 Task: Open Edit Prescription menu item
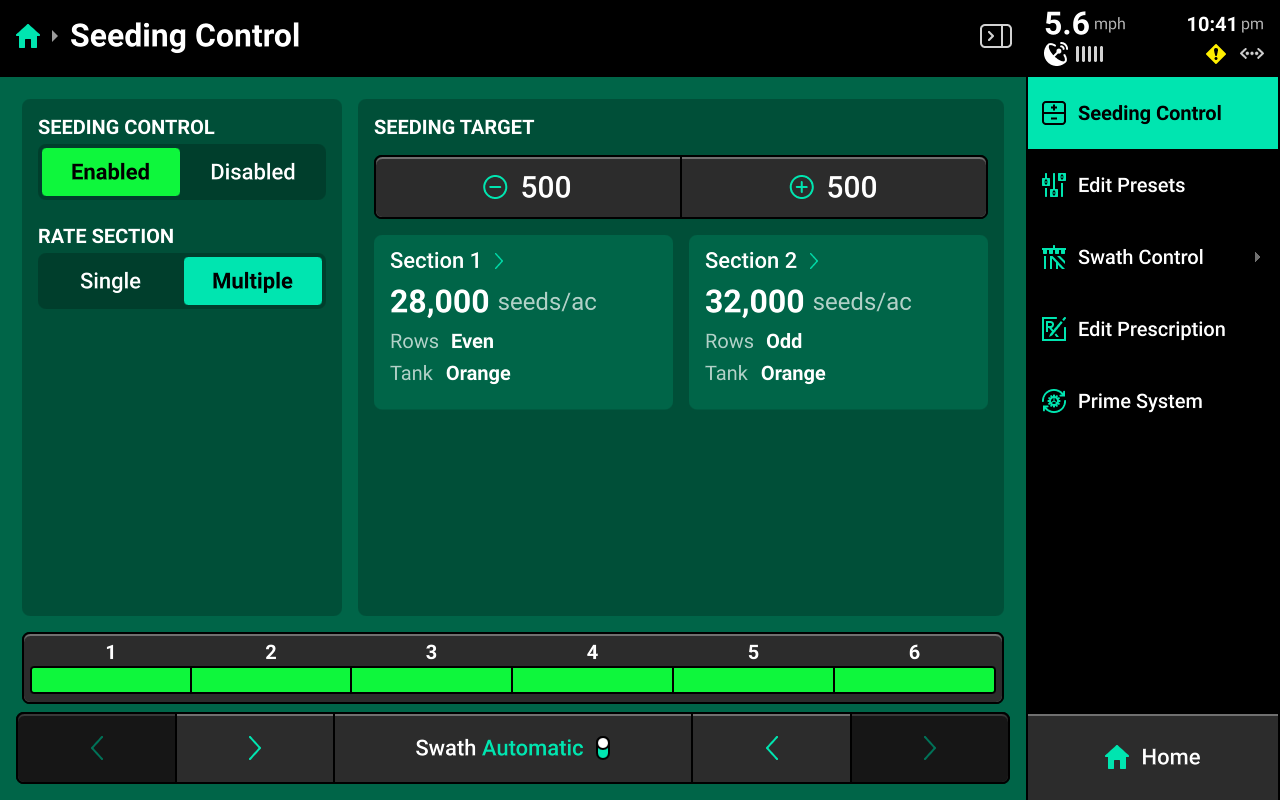1153,329
